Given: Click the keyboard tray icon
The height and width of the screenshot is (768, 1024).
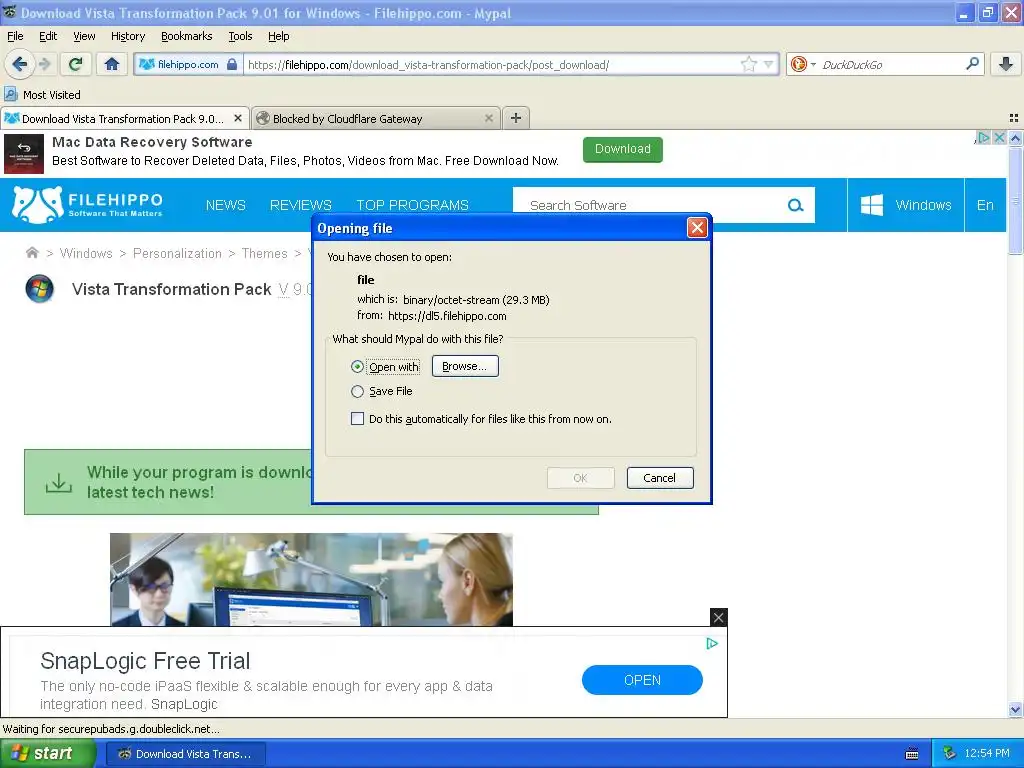Looking at the screenshot, I should (912, 754).
